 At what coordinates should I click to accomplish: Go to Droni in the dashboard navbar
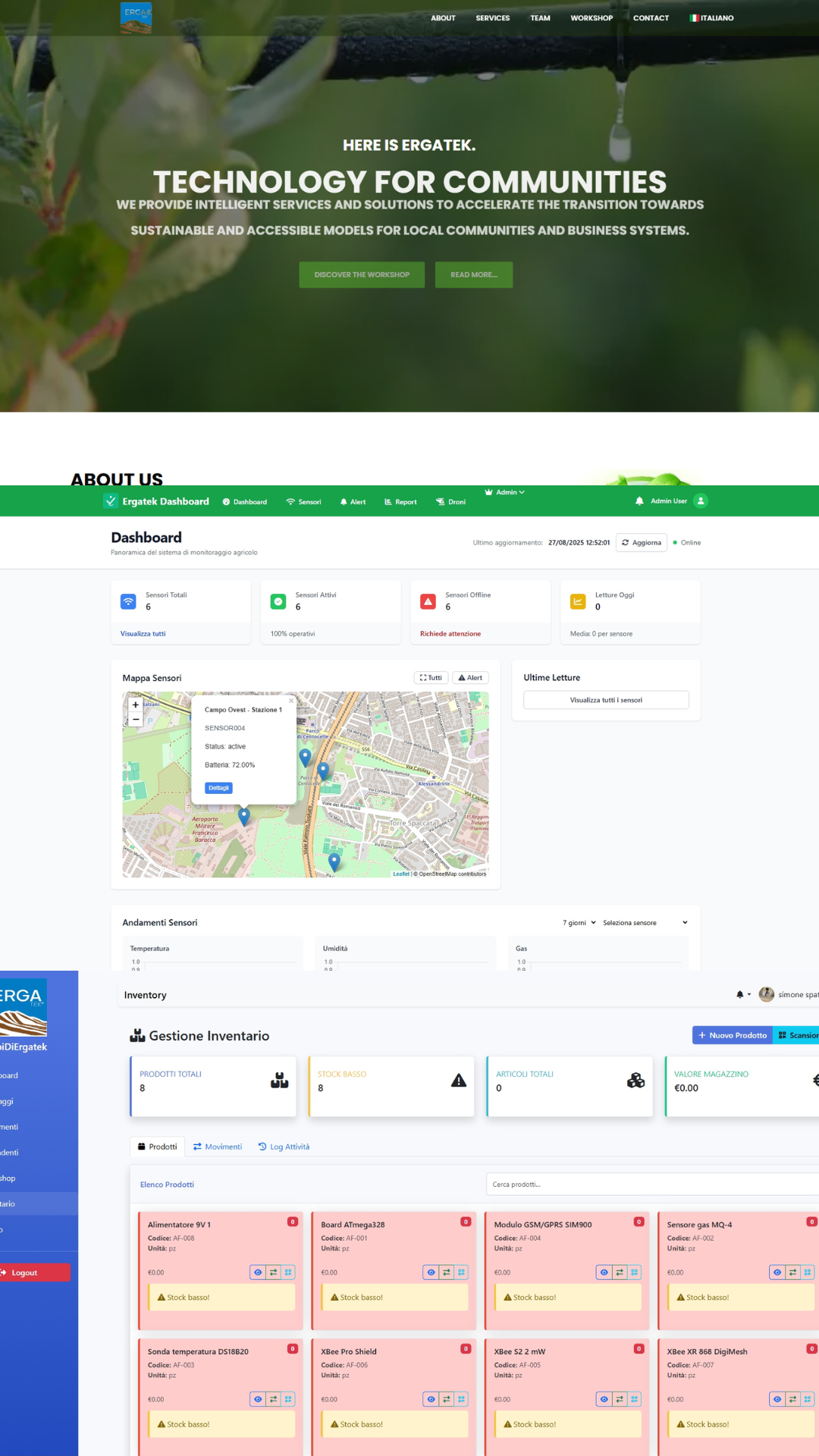click(450, 502)
